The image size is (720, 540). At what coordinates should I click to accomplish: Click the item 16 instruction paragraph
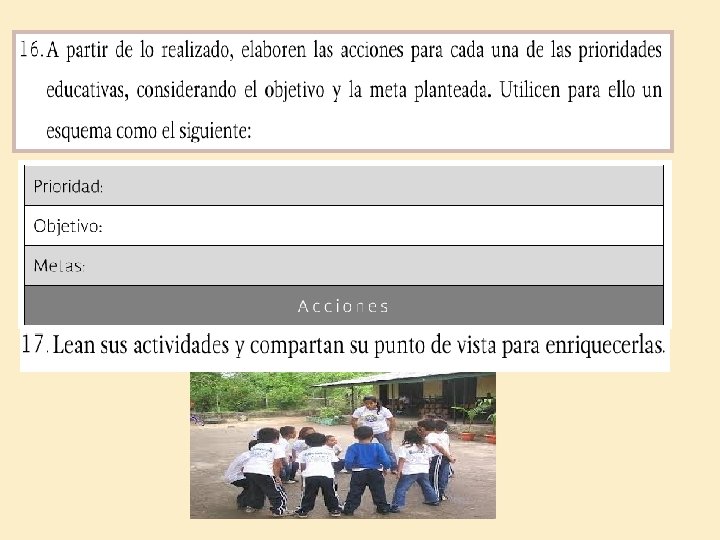point(343,91)
